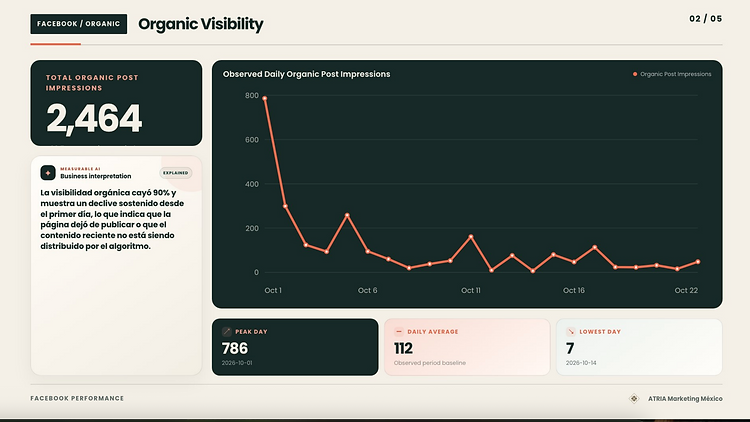This screenshot has width=750, height=422.
Task: Click the 7 lowest day value
Action: point(570,348)
